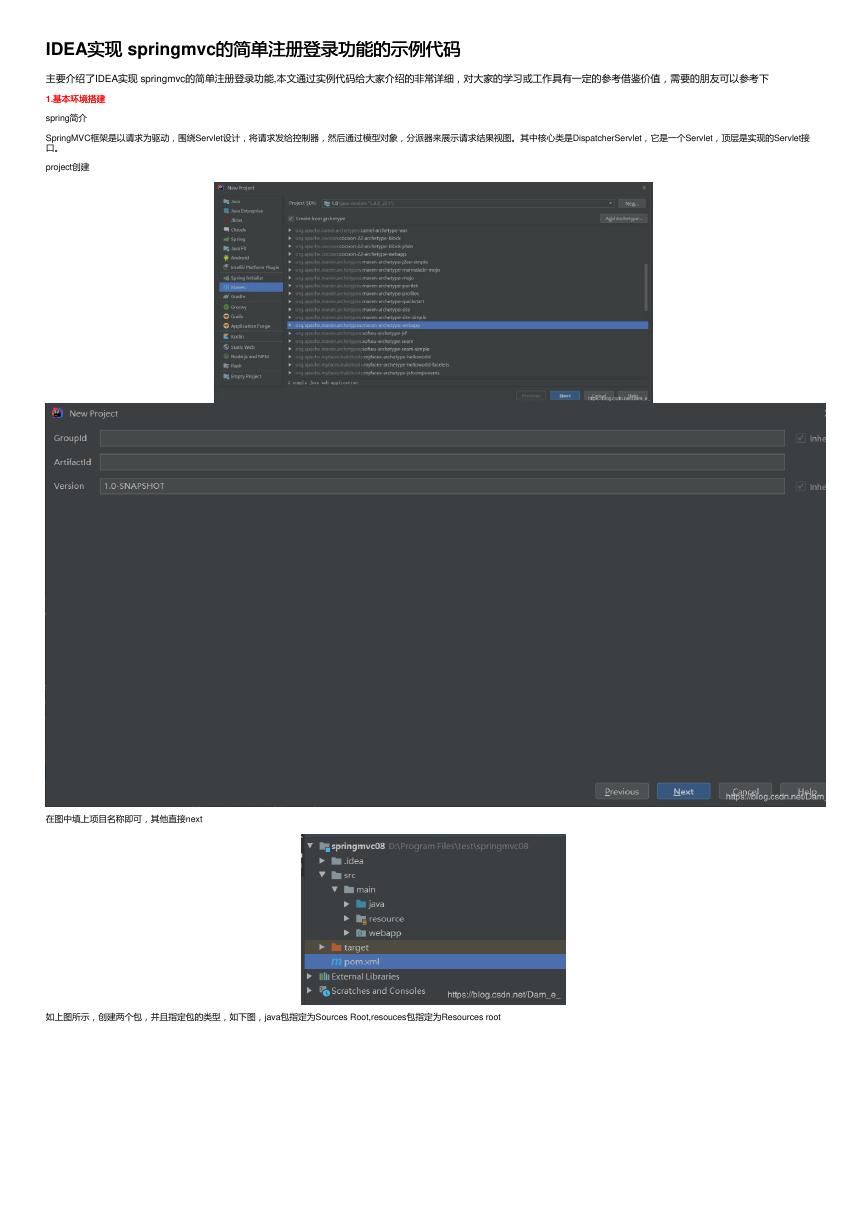The width and height of the screenshot is (868, 1228).
Task: Click the Version field showing 1.0-SNAPSHOT
Action: 442,486
